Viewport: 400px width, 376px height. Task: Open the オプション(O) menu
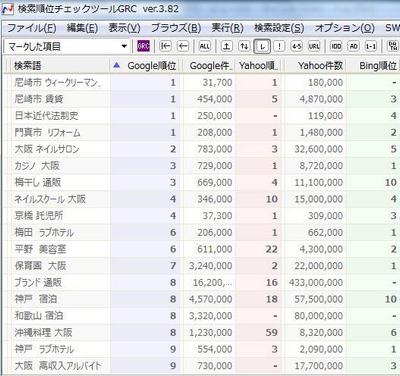(x=345, y=28)
